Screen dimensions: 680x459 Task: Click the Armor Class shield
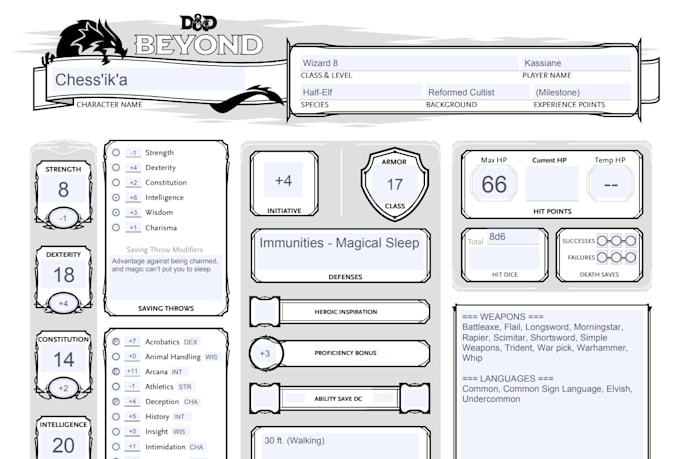coord(395,184)
